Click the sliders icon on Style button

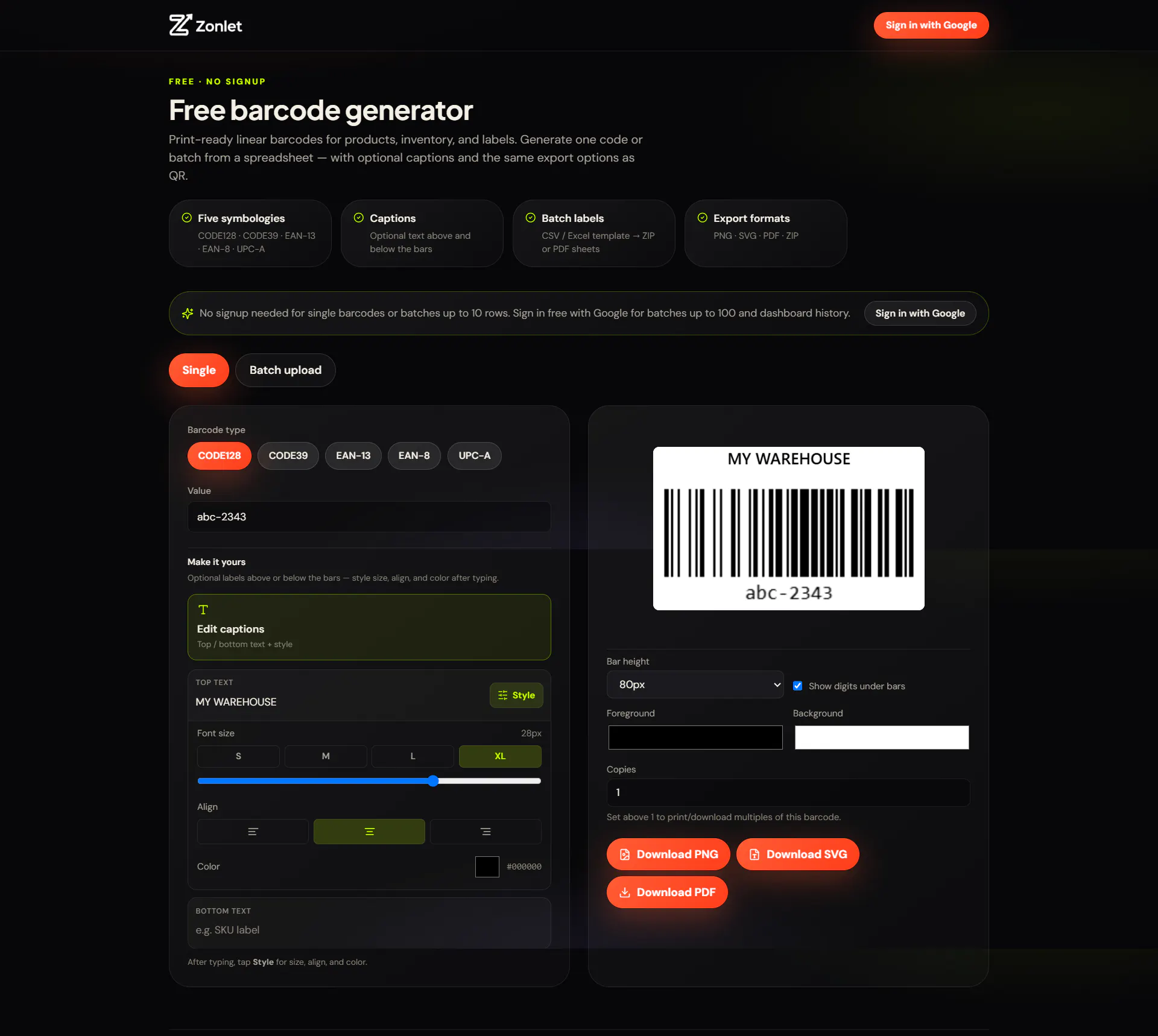click(x=503, y=695)
